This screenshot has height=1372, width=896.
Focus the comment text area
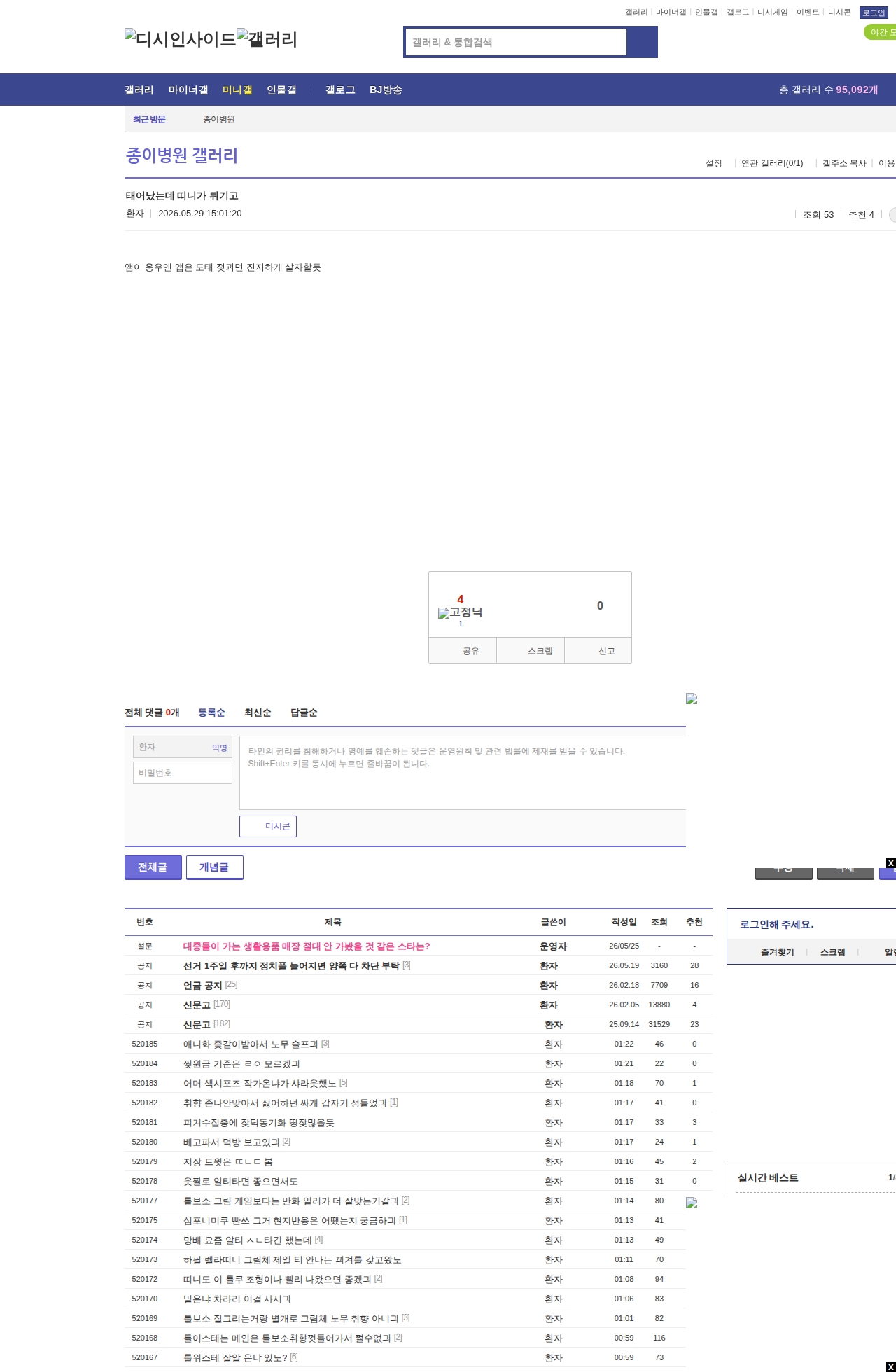(463, 773)
